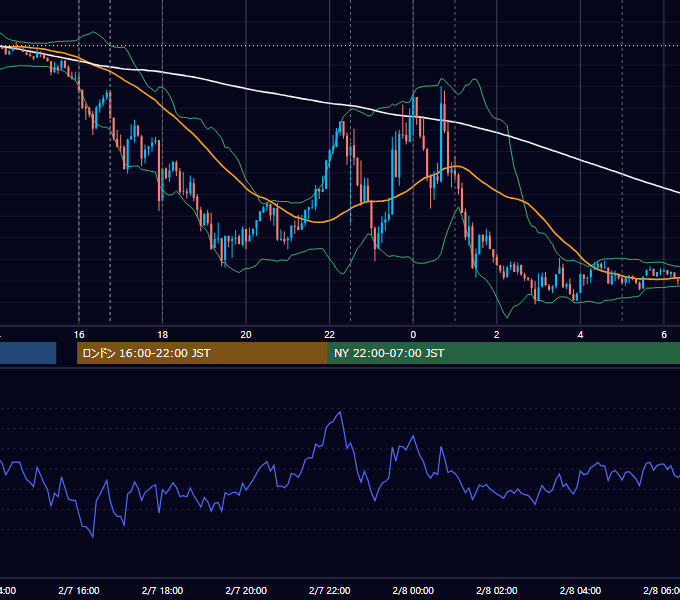The height and width of the screenshot is (600, 680).
Task: Click the 2/7 22:00 date label
Action: (x=330, y=590)
